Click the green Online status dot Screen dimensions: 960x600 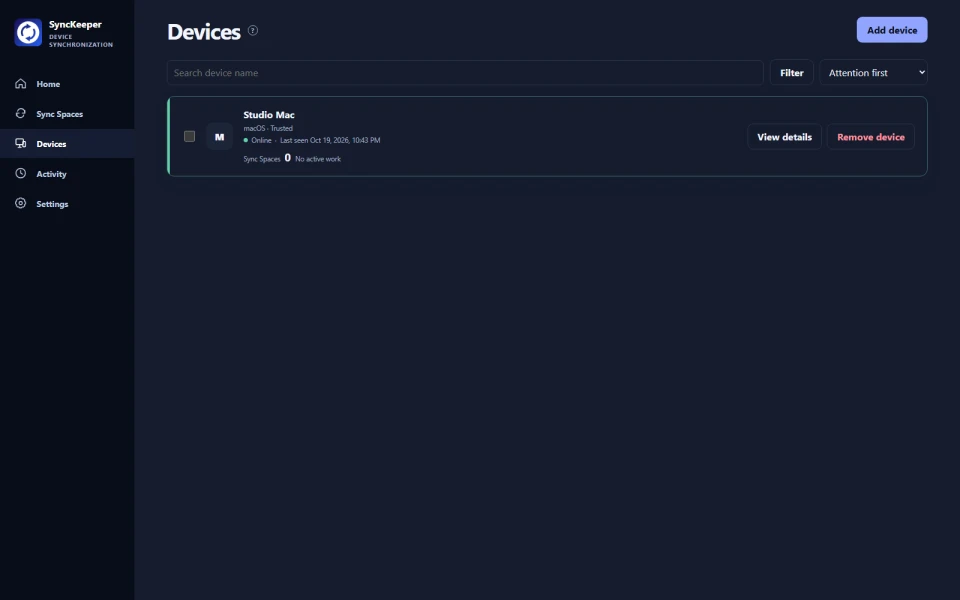pyautogui.click(x=246, y=140)
